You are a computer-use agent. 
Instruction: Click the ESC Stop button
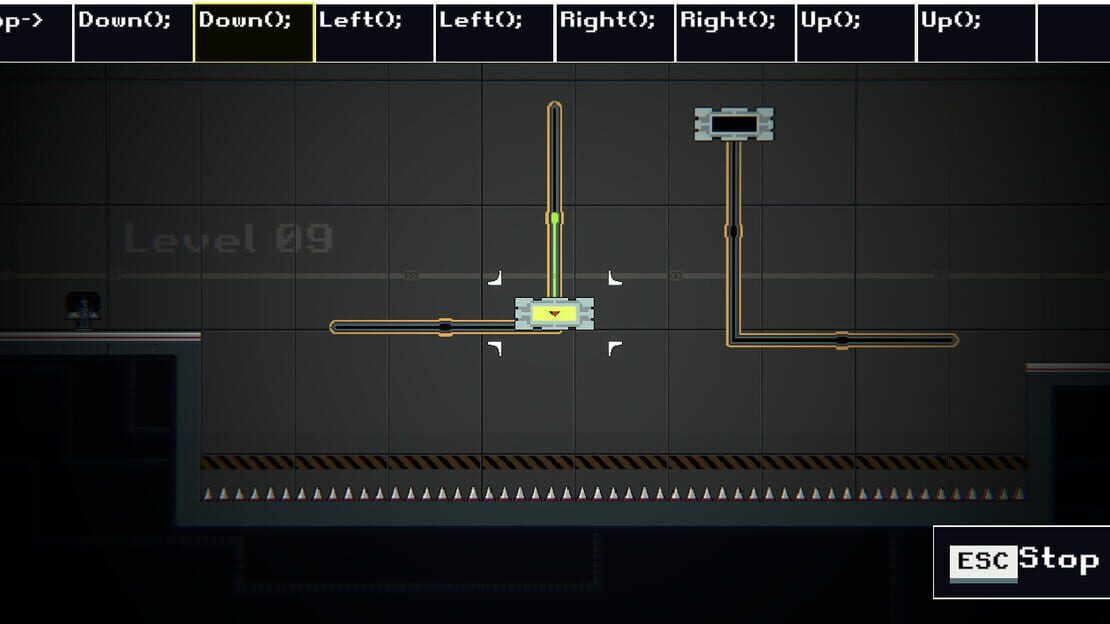click(1022, 562)
